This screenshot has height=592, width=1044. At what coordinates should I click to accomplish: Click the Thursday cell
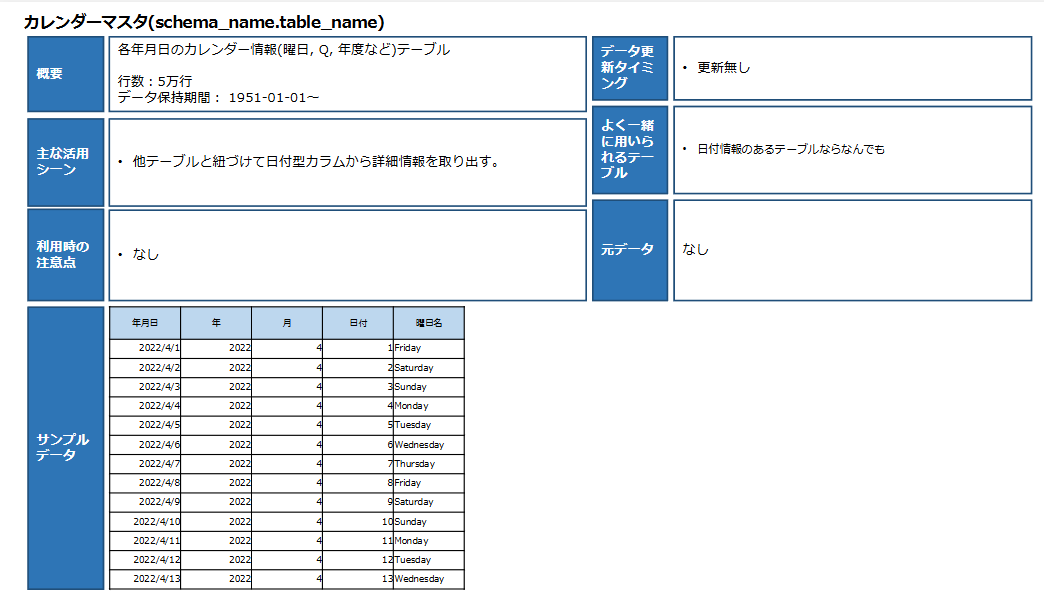pos(429,464)
